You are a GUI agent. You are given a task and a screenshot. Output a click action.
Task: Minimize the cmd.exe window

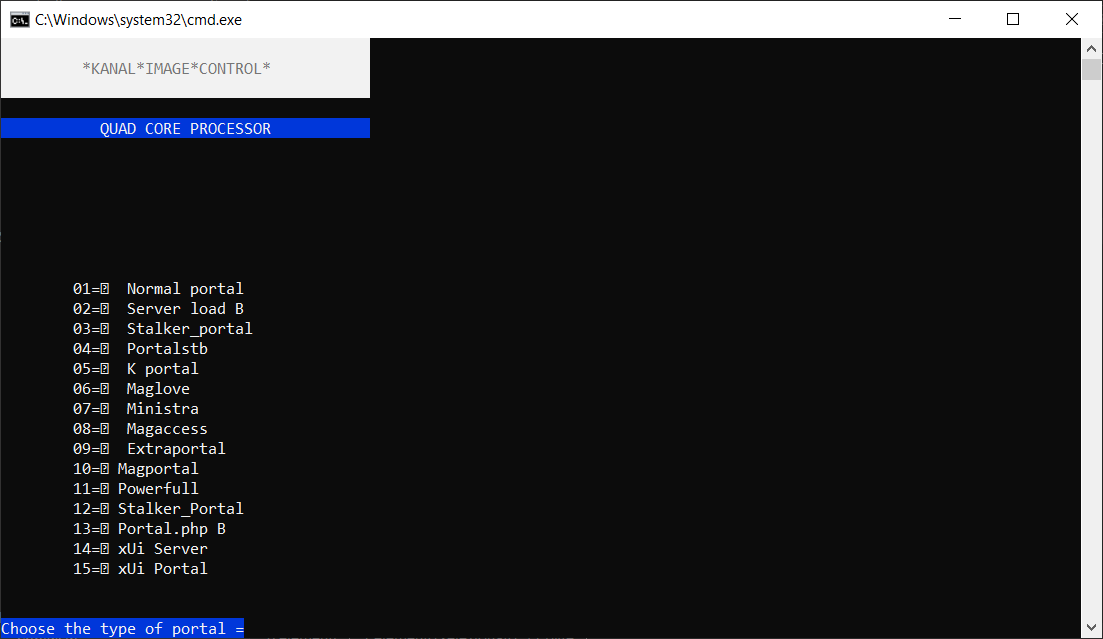(x=955, y=19)
